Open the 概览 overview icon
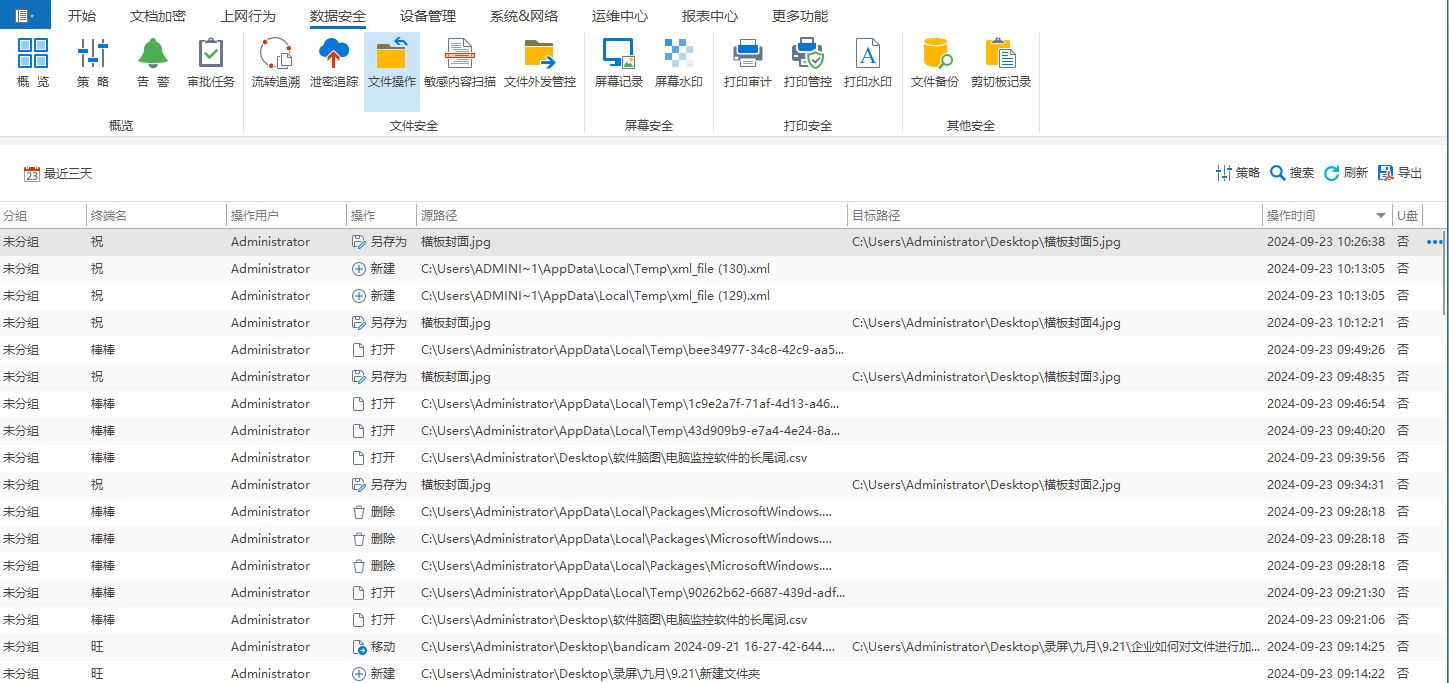Screen dimensions: 1449x683 33,63
